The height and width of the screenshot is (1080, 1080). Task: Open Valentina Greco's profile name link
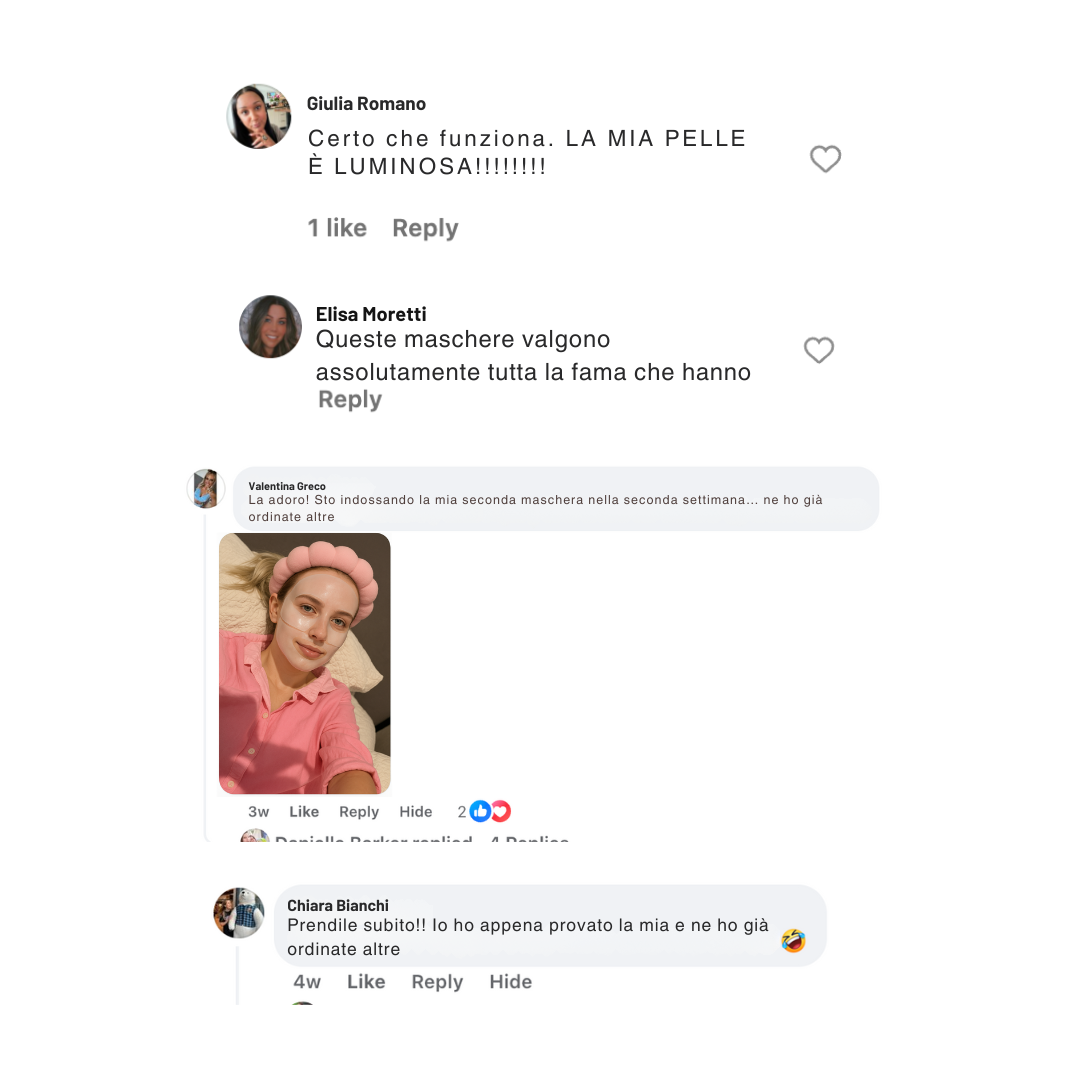[x=287, y=486]
